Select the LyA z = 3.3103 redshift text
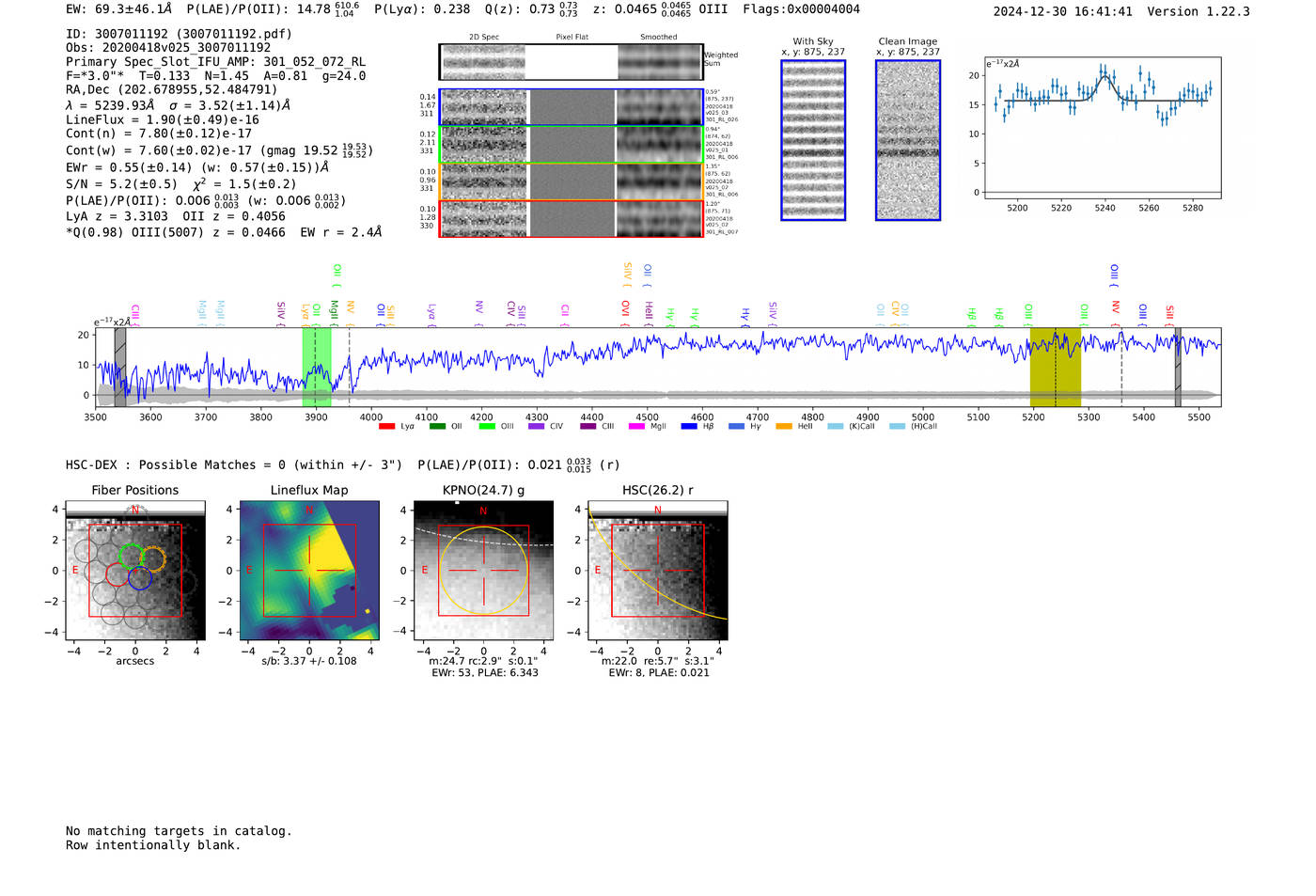This screenshot has width=1316, height=896. coord(117,216)
